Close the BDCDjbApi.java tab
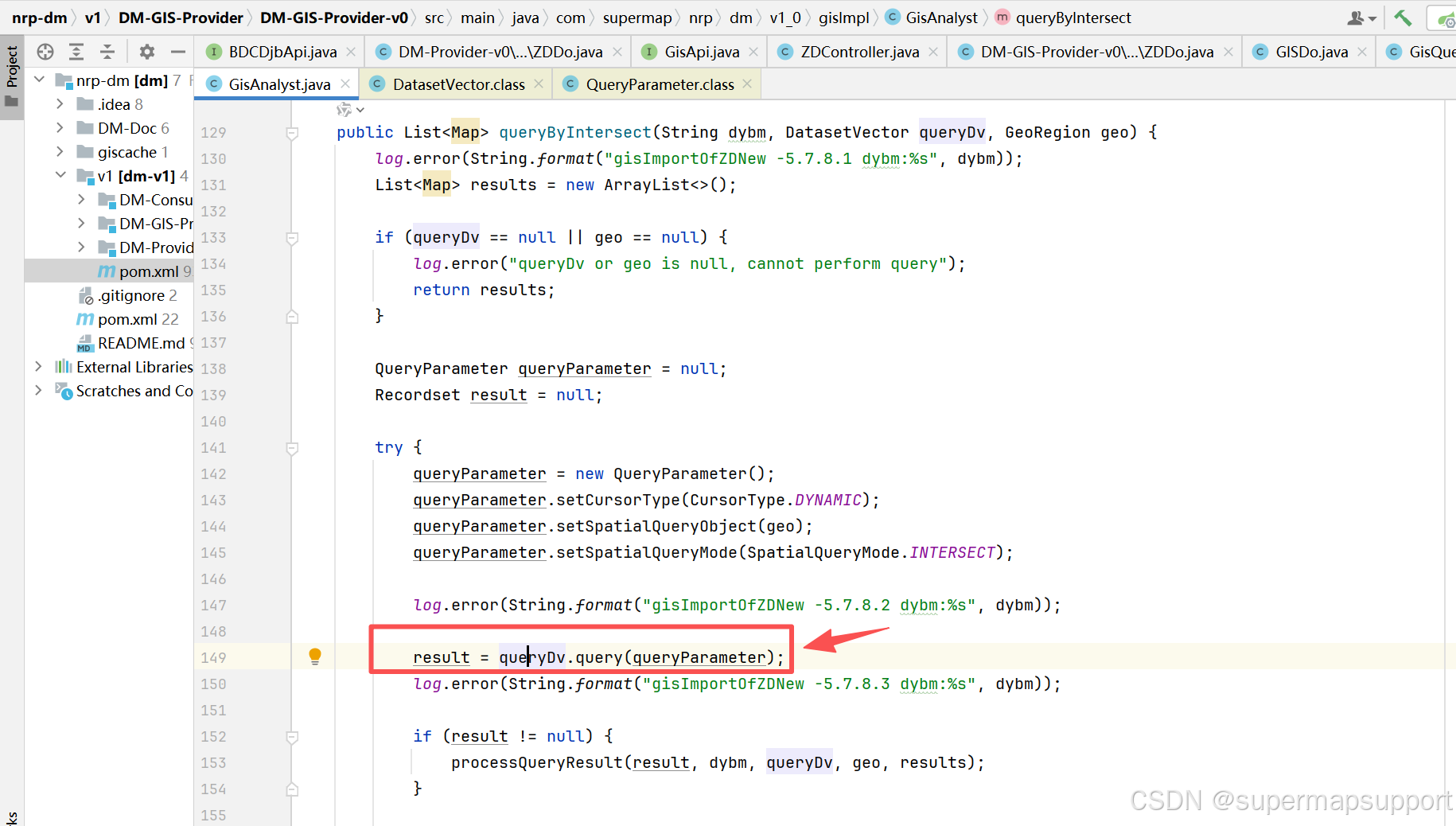Image resolution: width=1456 pixels, height=826 pixels. point(351,52)
